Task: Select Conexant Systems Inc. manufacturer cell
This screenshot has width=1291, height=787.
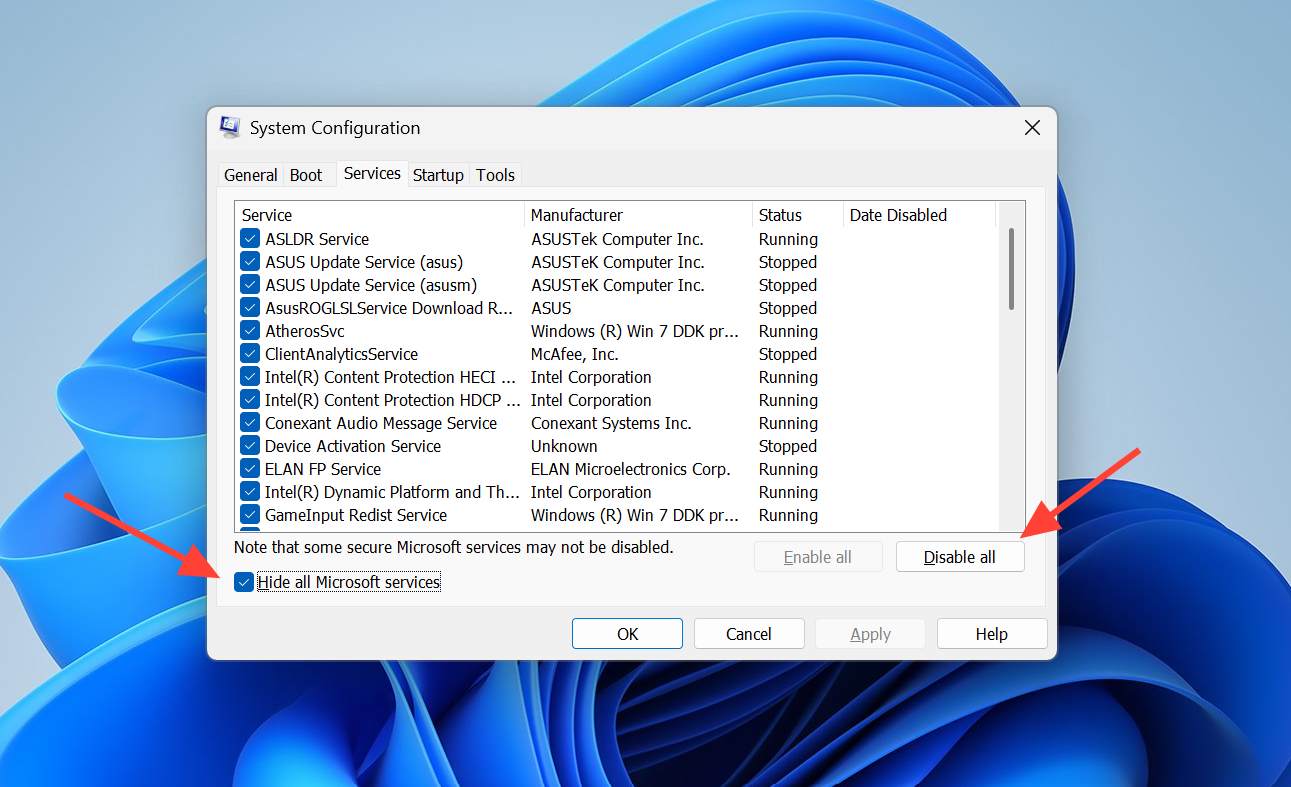Action: pos(611,423)
